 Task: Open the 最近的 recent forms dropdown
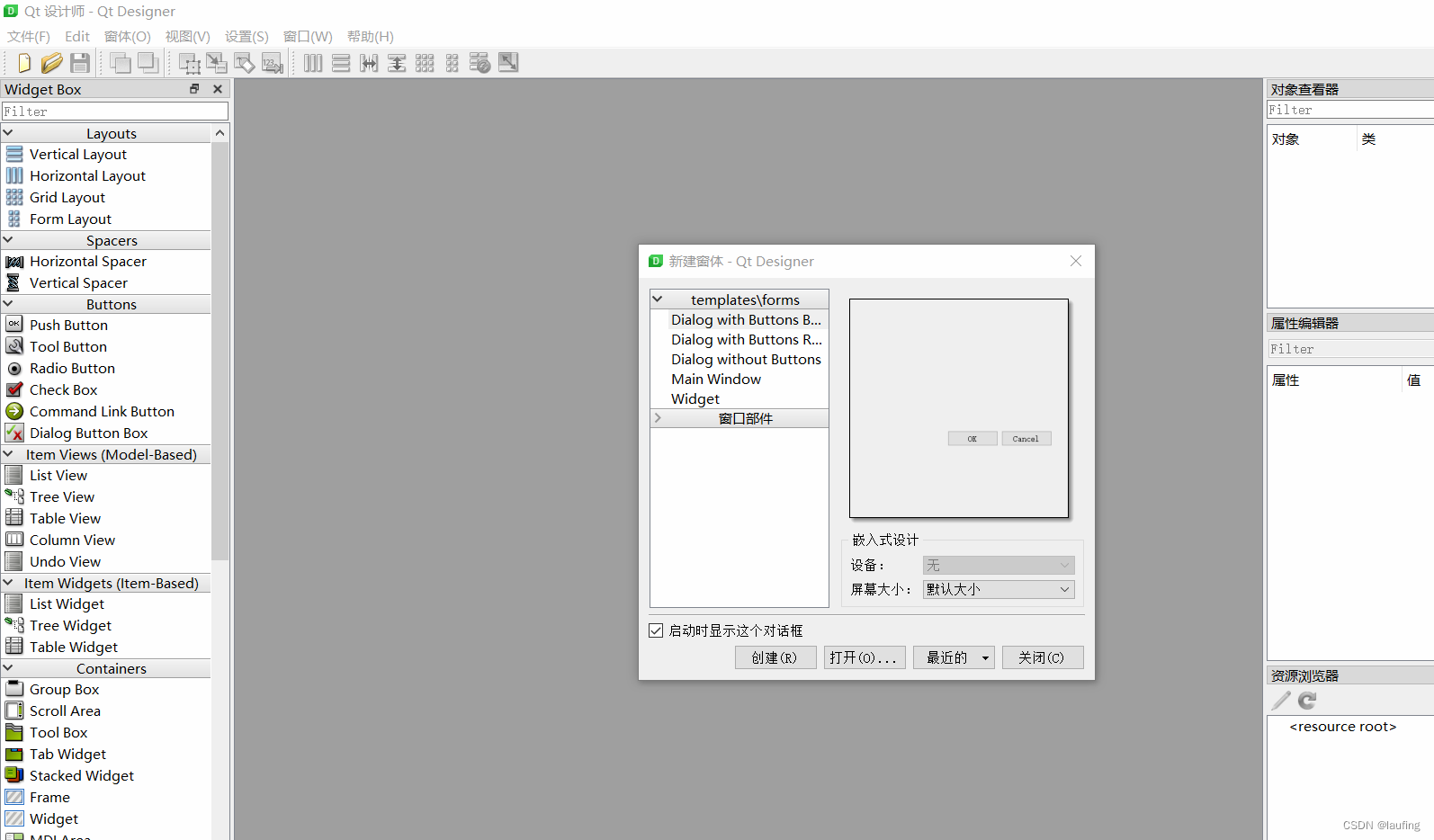pyautogui.click(x=954, y=657)
